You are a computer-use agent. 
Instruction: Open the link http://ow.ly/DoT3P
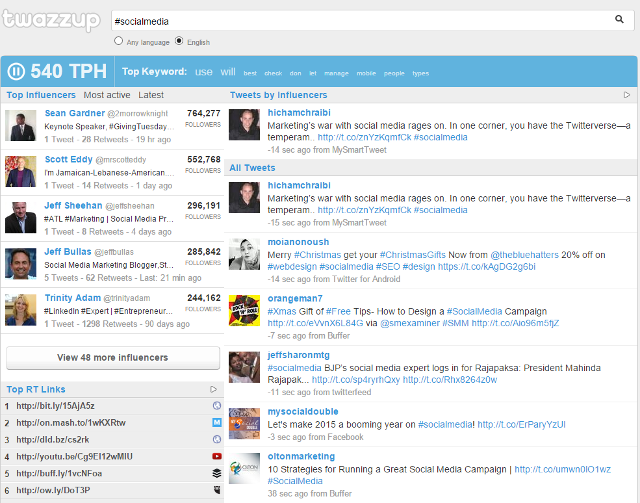click(53, 490)
